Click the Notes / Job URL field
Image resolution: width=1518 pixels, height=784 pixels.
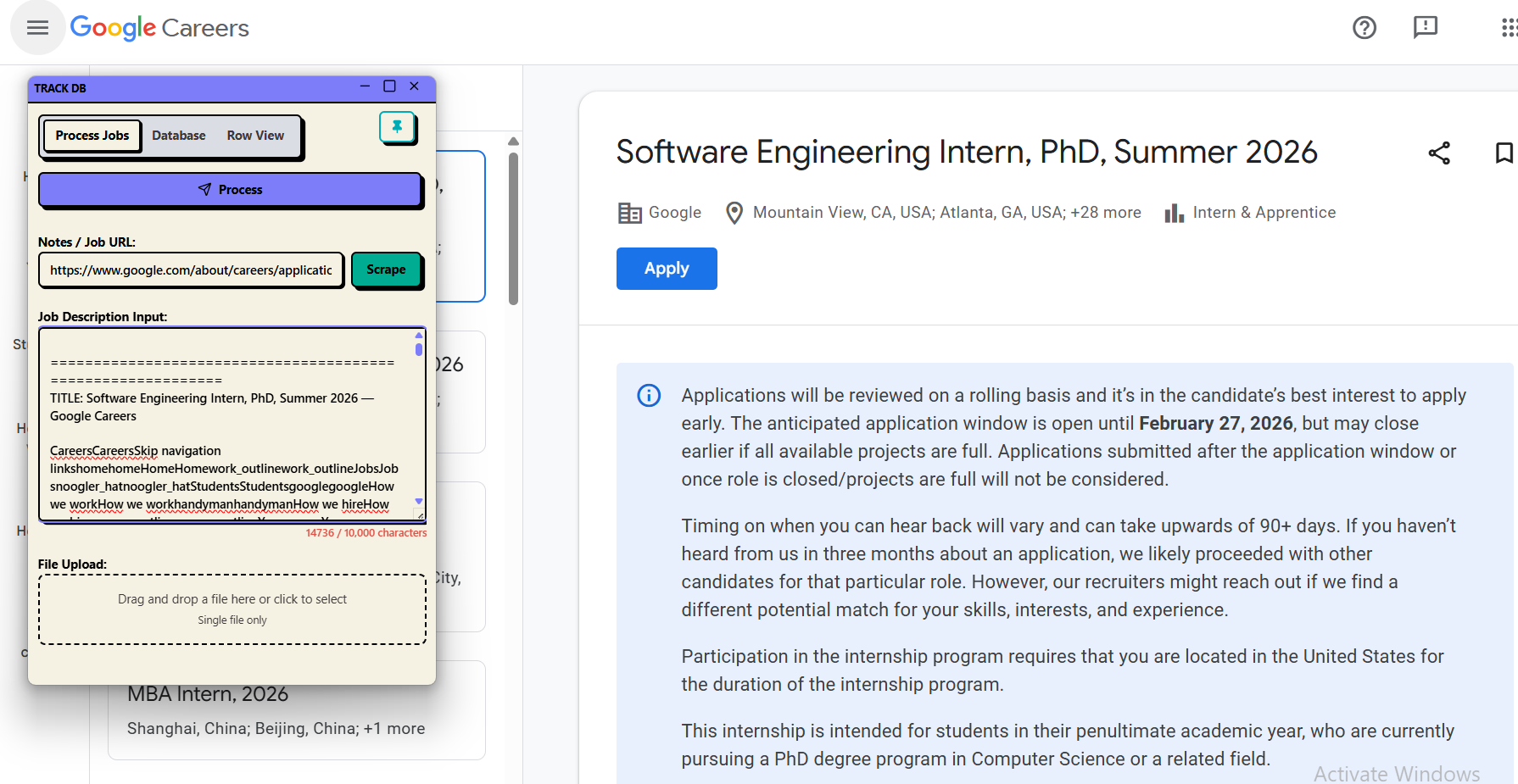tap(191, 270)
